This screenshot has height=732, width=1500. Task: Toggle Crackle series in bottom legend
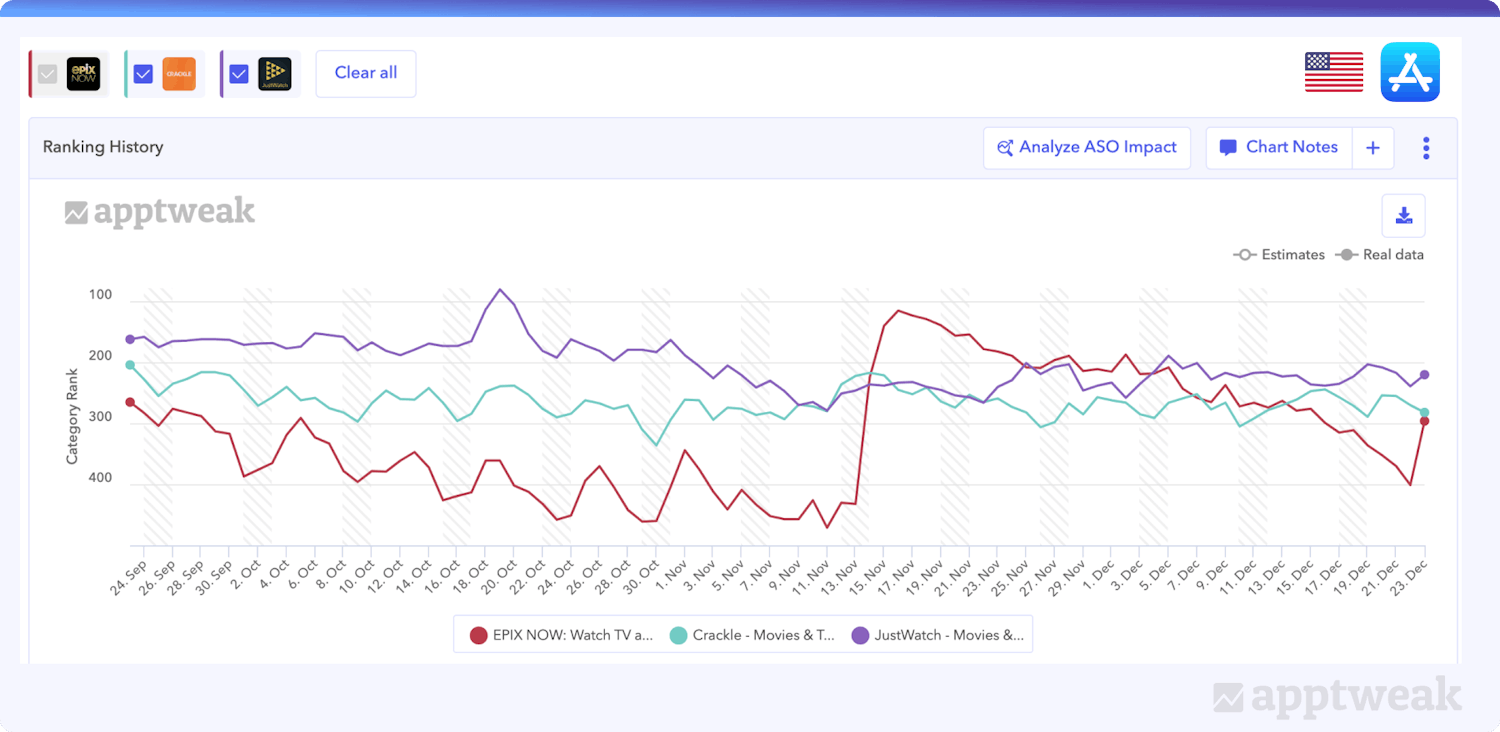click(752, 635)
